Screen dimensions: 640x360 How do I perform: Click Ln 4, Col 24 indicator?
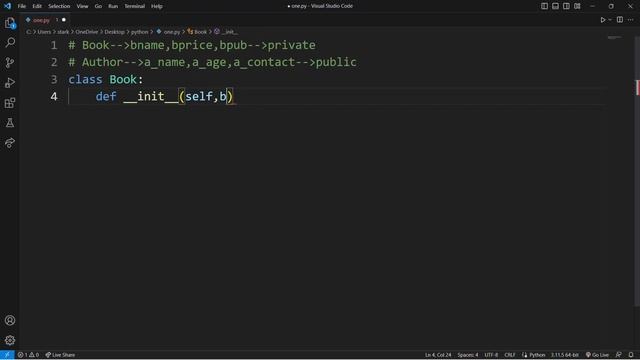[438, 355]
